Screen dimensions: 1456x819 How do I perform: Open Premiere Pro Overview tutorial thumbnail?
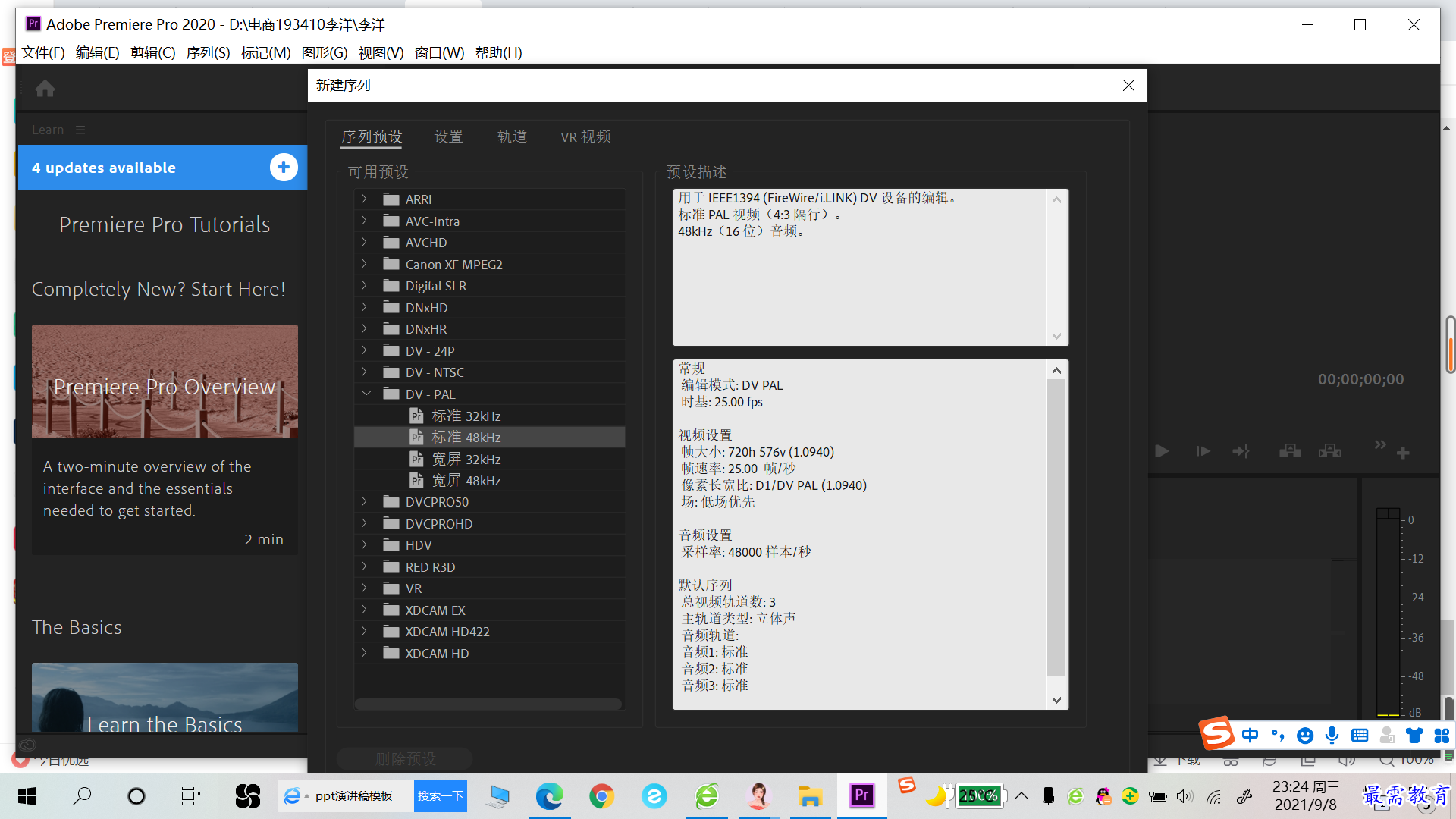tap(165, 381)
